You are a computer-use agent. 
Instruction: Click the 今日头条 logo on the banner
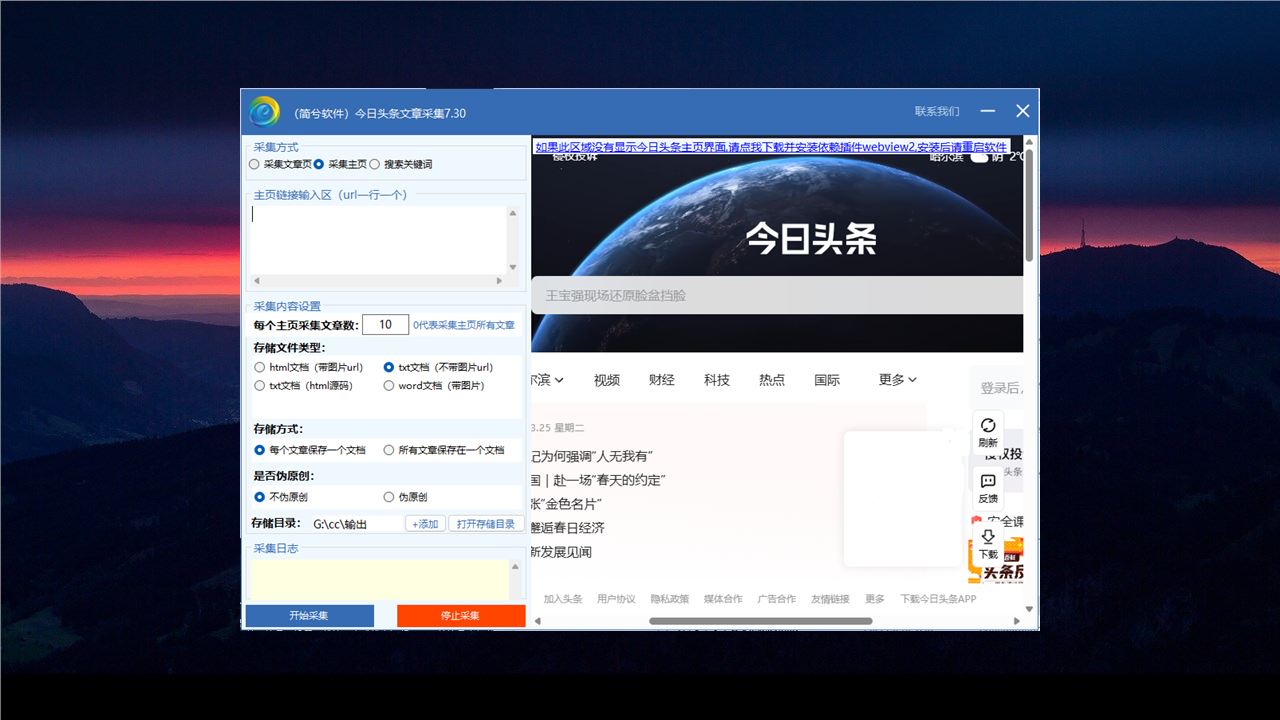811,238
